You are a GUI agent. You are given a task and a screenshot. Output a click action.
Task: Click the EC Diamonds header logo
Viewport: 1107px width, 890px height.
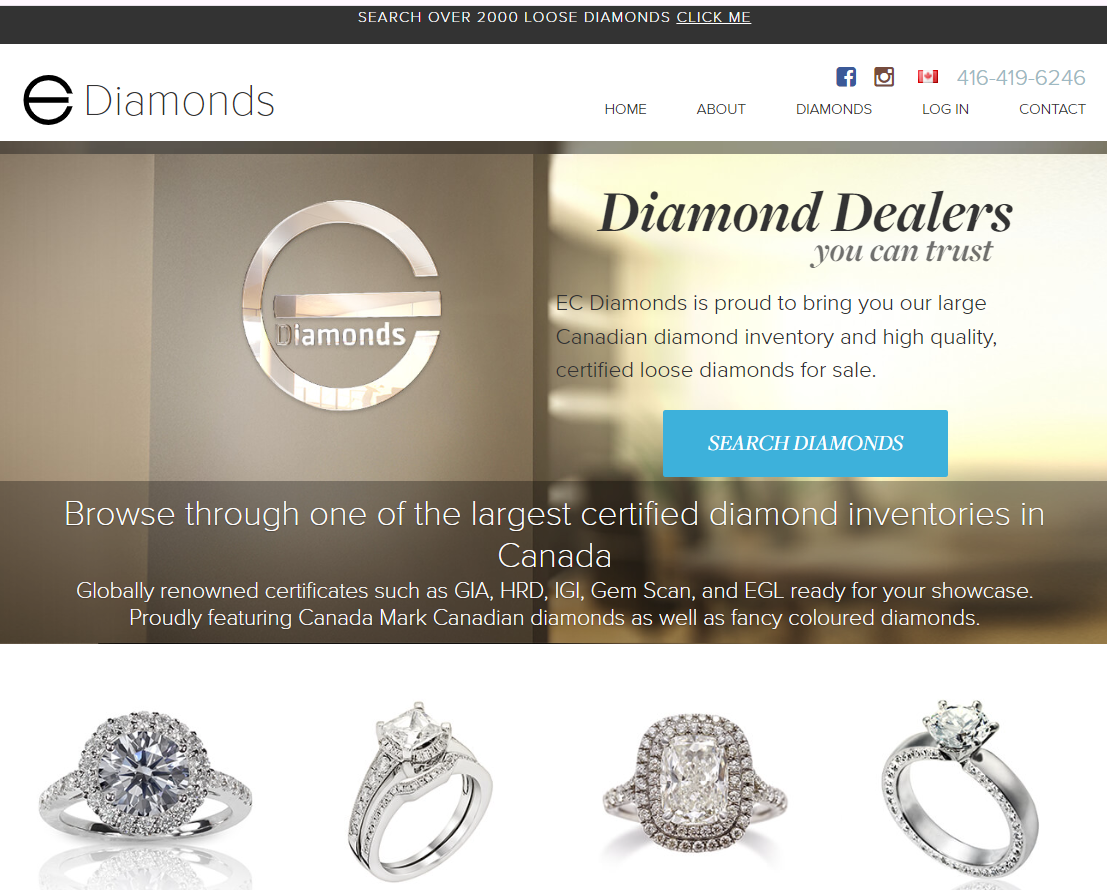coord(149,100)
